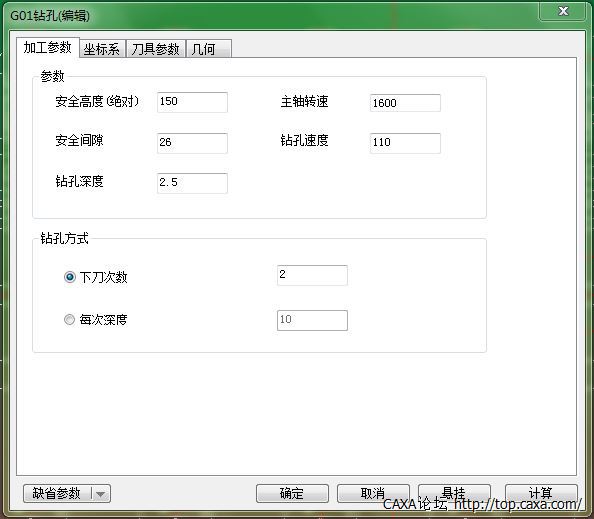Click the 安全间隙 field showing 26
The height and width of the screenshot is (519, 594).
point(192,143)
